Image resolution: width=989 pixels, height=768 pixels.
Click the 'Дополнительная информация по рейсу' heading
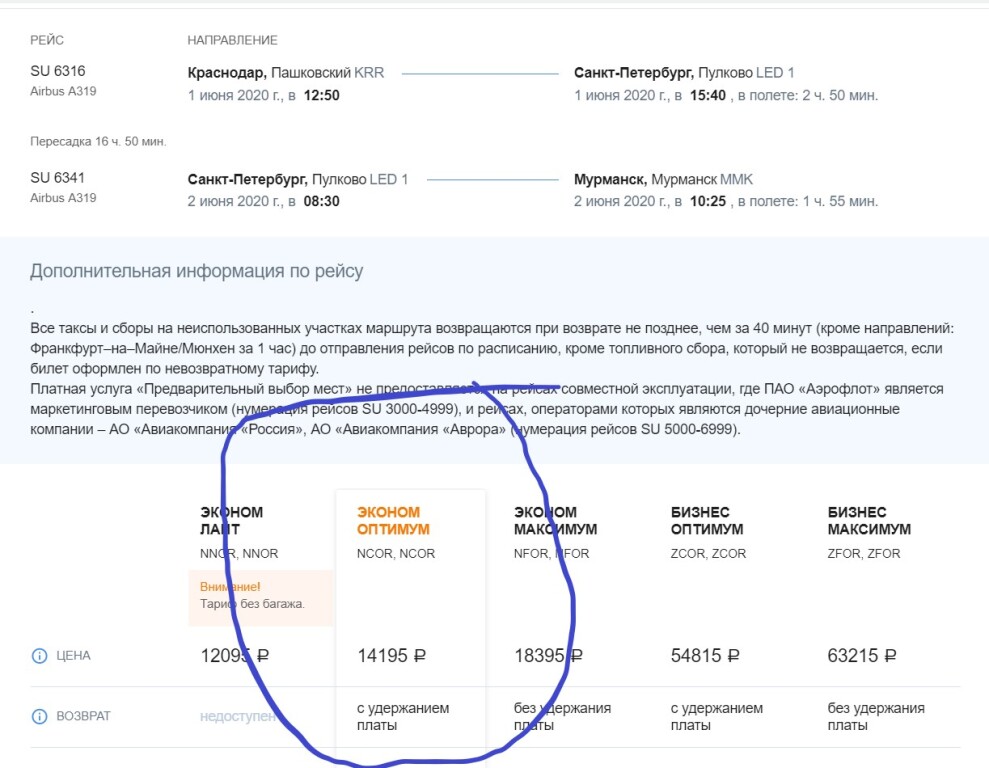pyautogui.click(x=197, y=271)
